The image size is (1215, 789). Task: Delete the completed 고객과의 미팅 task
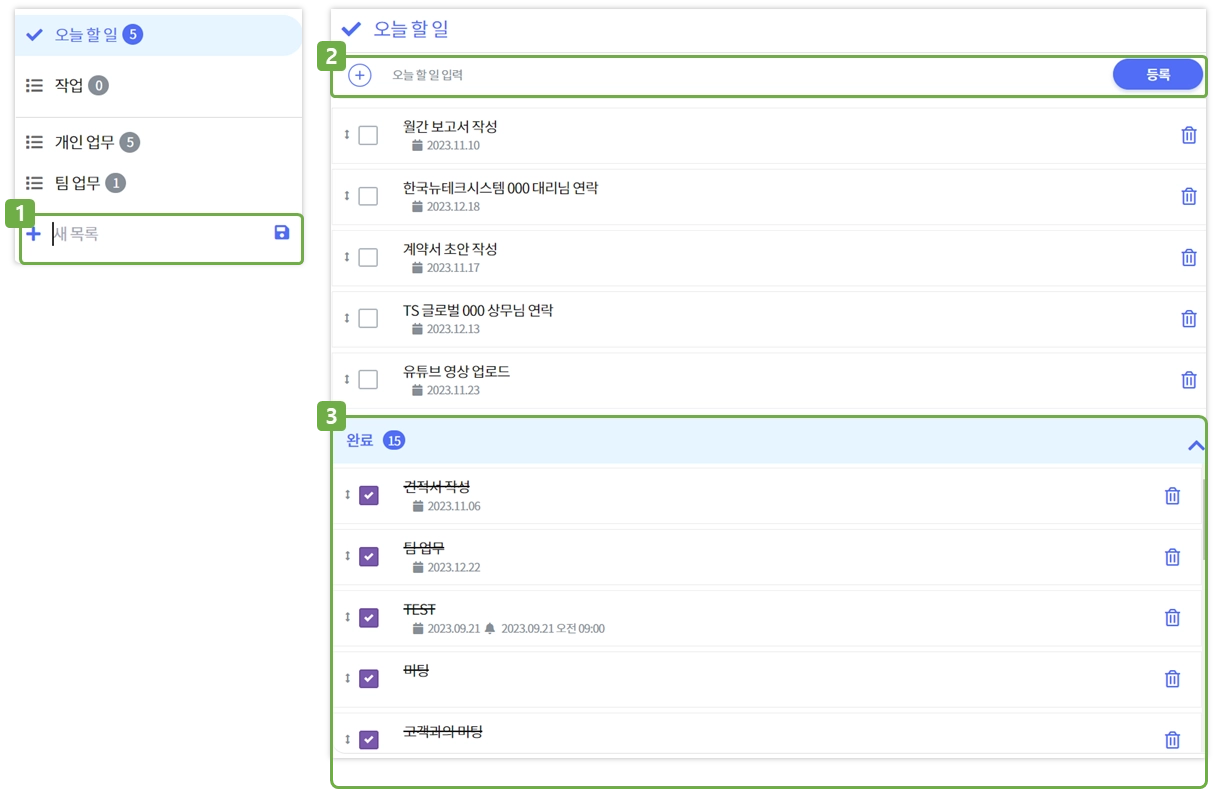[1173, 740]
